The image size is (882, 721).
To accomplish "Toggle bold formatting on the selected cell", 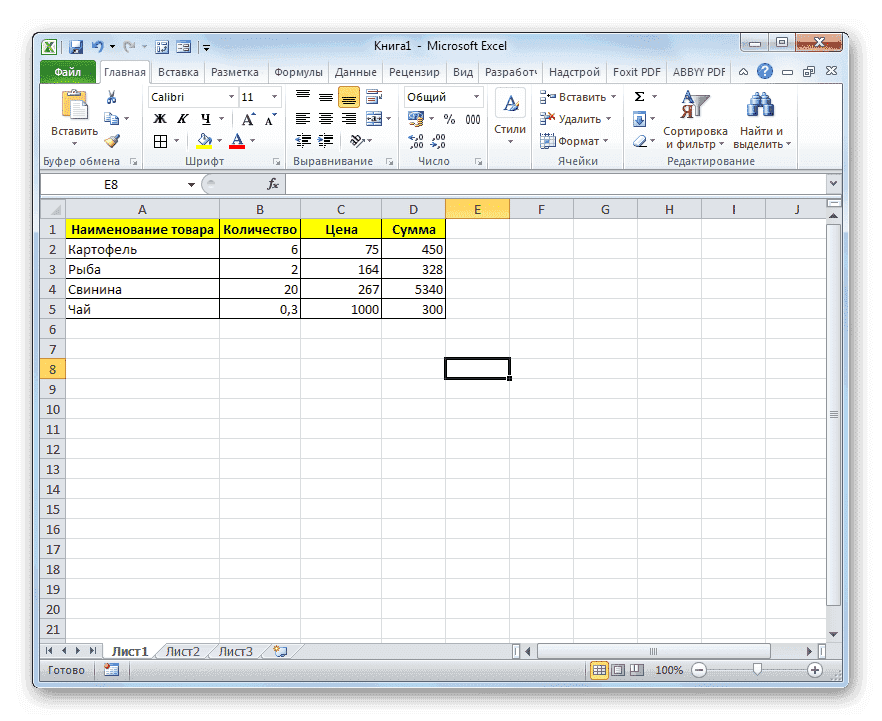I will [x=159, y=117].
